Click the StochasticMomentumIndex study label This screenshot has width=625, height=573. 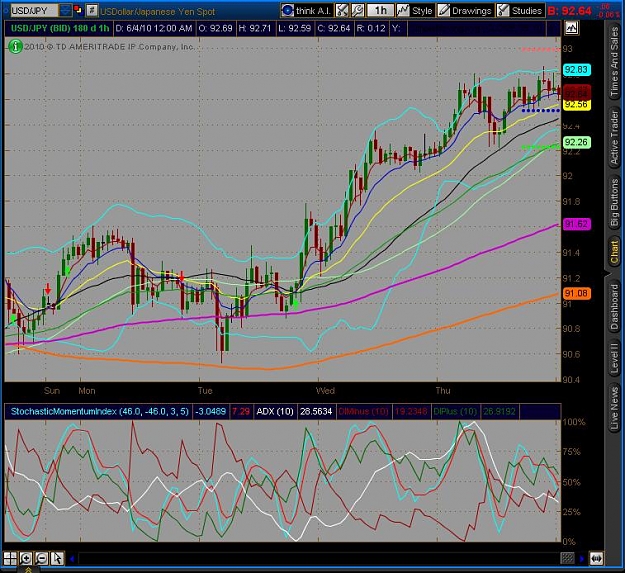coord(99,411)
